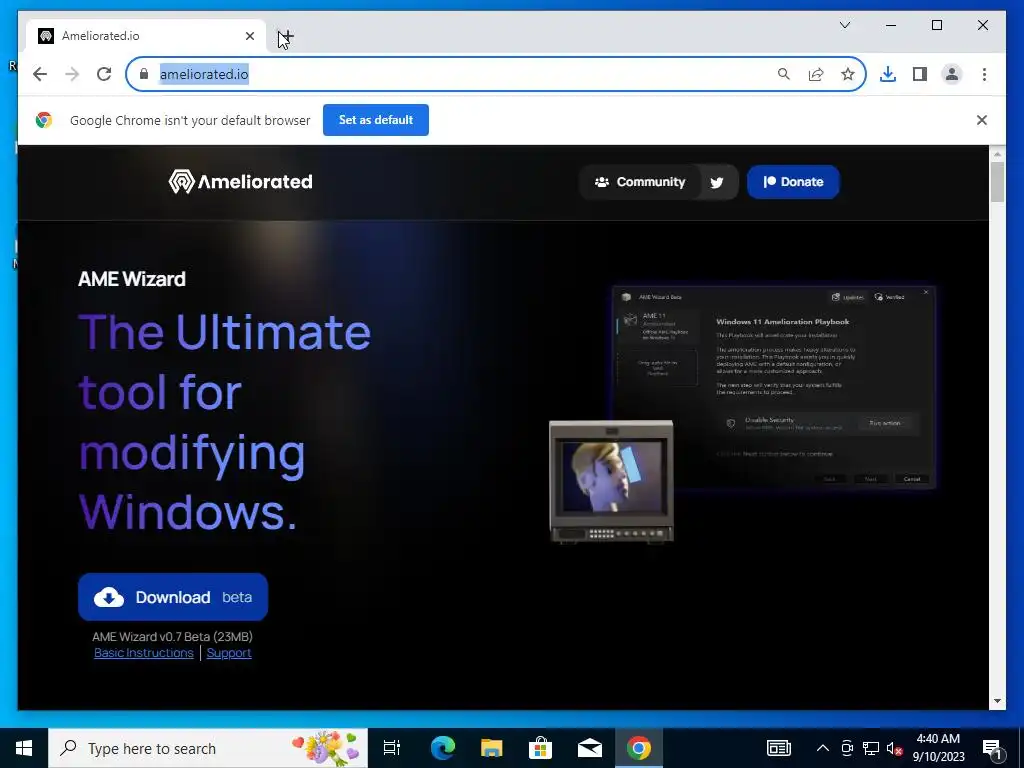
Task: View site information via padlock icon
Action: (144, 74)
